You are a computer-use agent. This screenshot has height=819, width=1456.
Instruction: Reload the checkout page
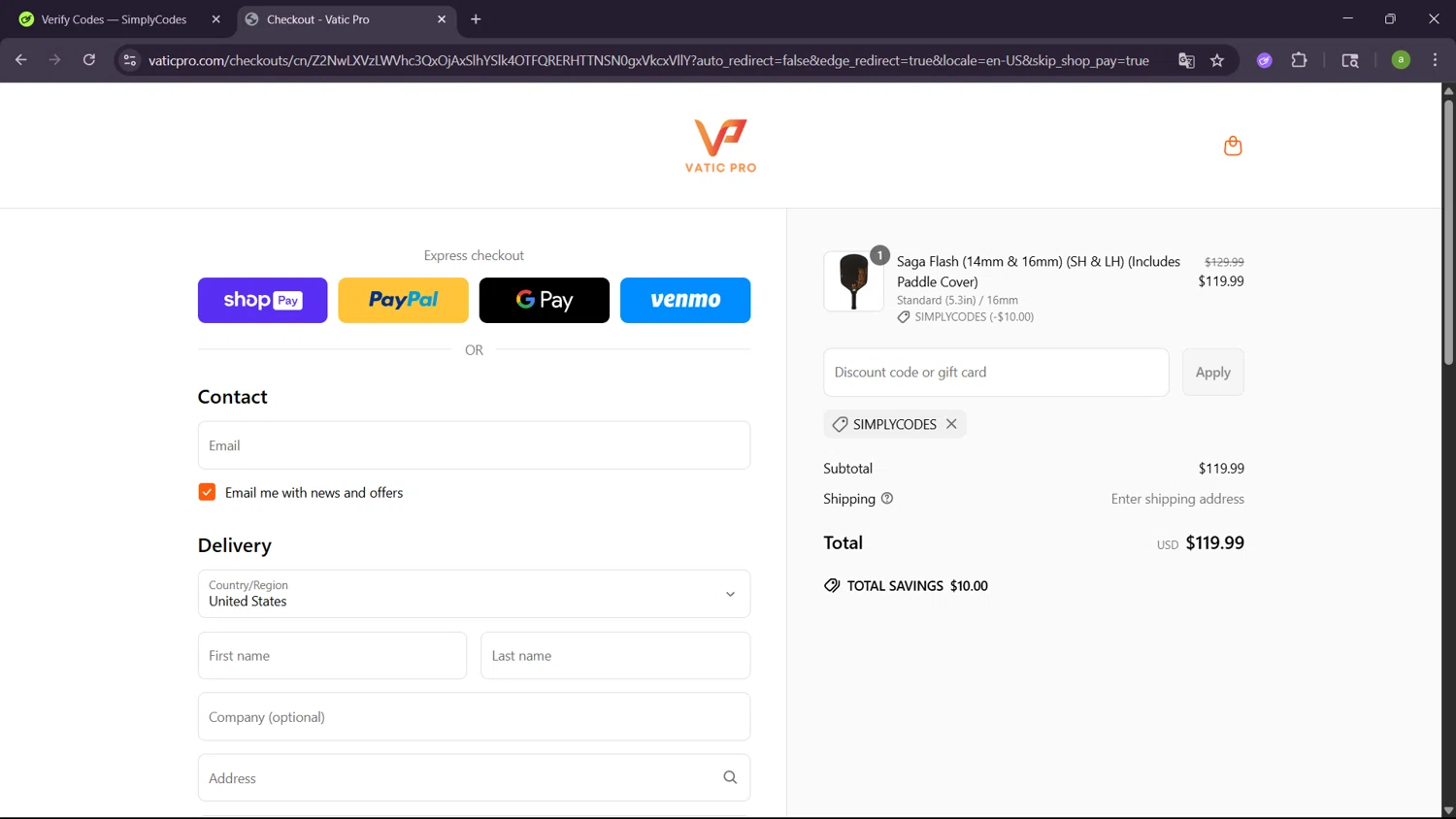pos(88,60)
